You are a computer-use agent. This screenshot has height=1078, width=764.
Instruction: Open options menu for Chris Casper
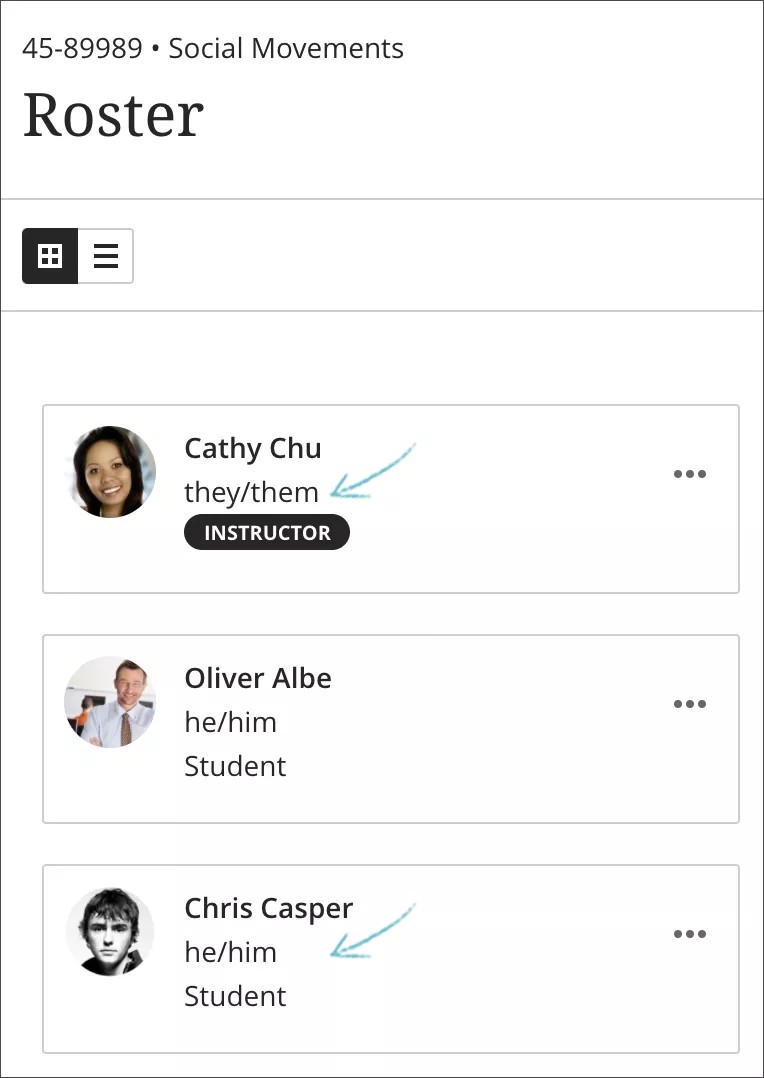690,934
